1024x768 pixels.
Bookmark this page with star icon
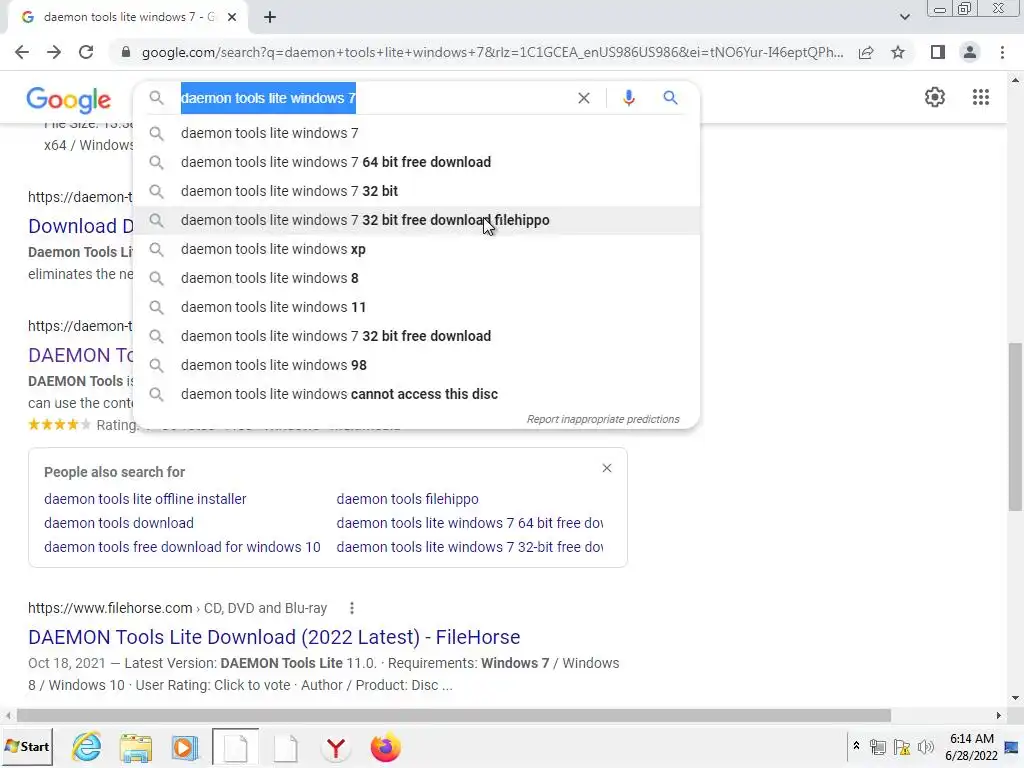(898, 52)
